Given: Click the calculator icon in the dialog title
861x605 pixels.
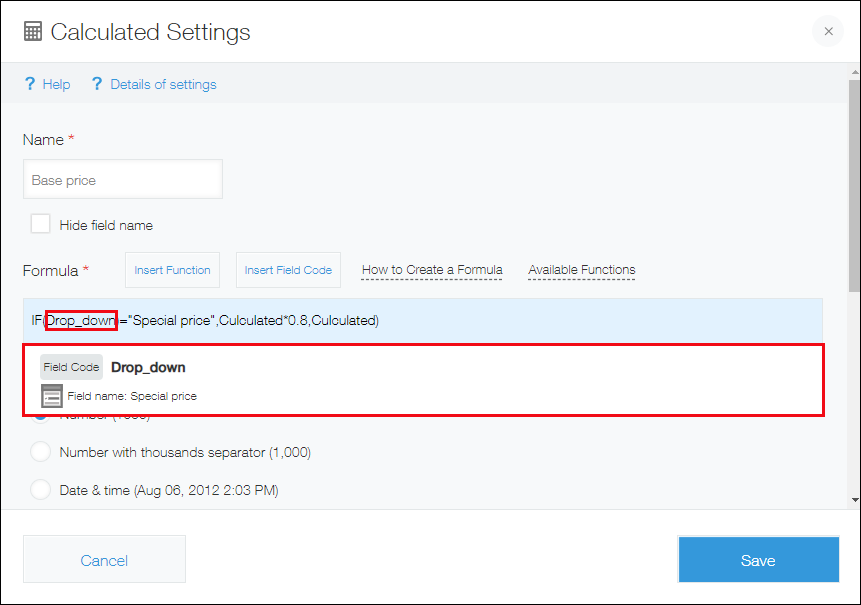Looking at the screenshot, I should 33,30.
